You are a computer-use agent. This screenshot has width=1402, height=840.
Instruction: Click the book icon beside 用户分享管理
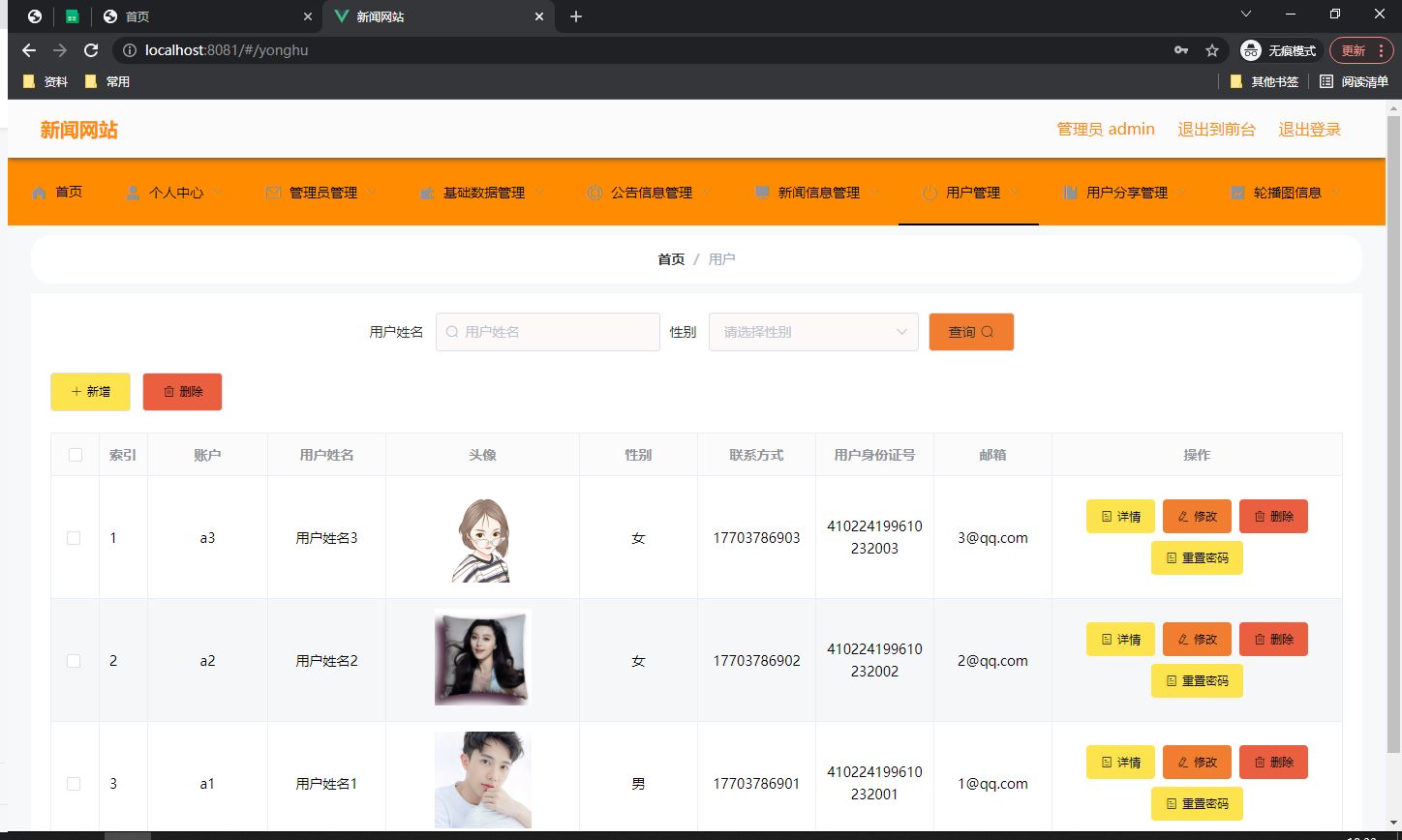[x=1070, y=193]
